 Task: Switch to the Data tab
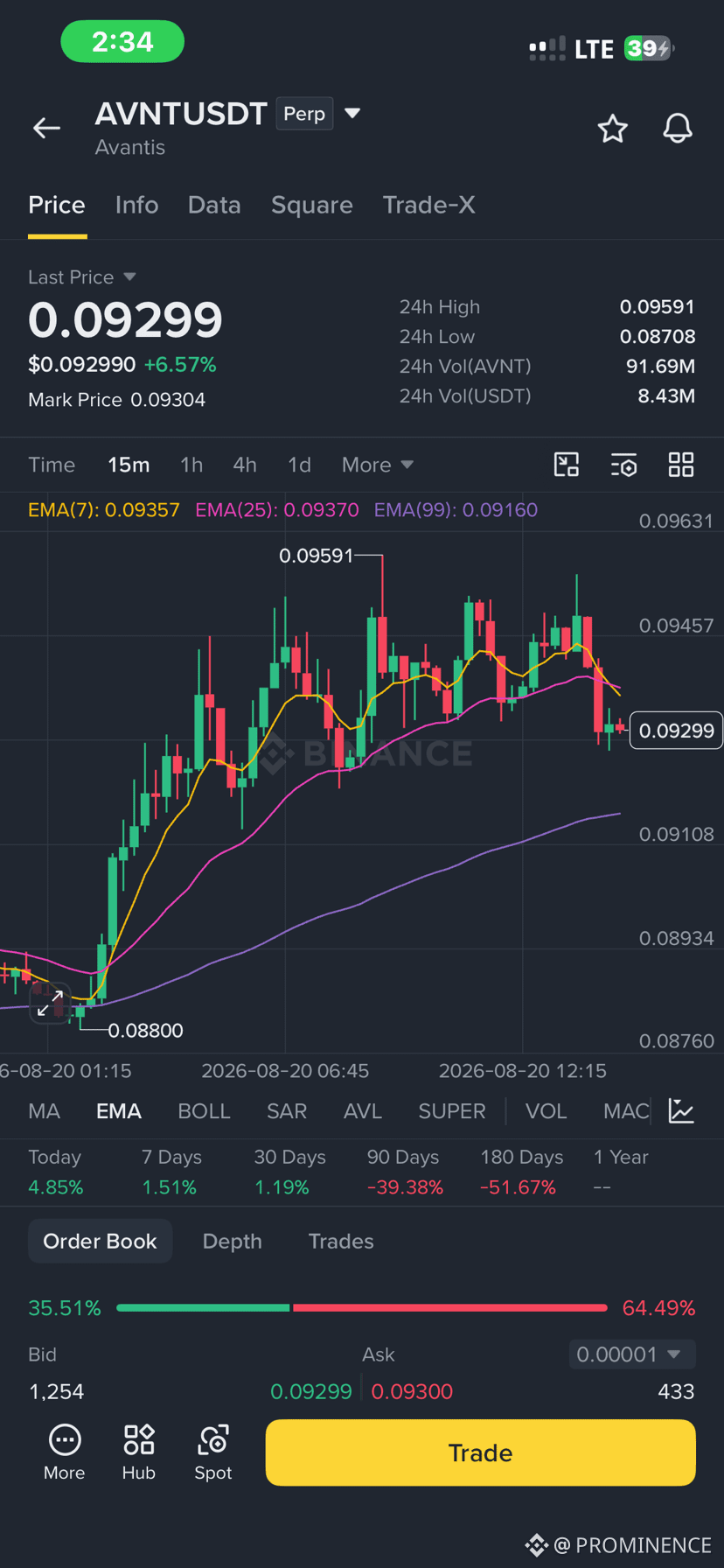[x=214, y=205]
